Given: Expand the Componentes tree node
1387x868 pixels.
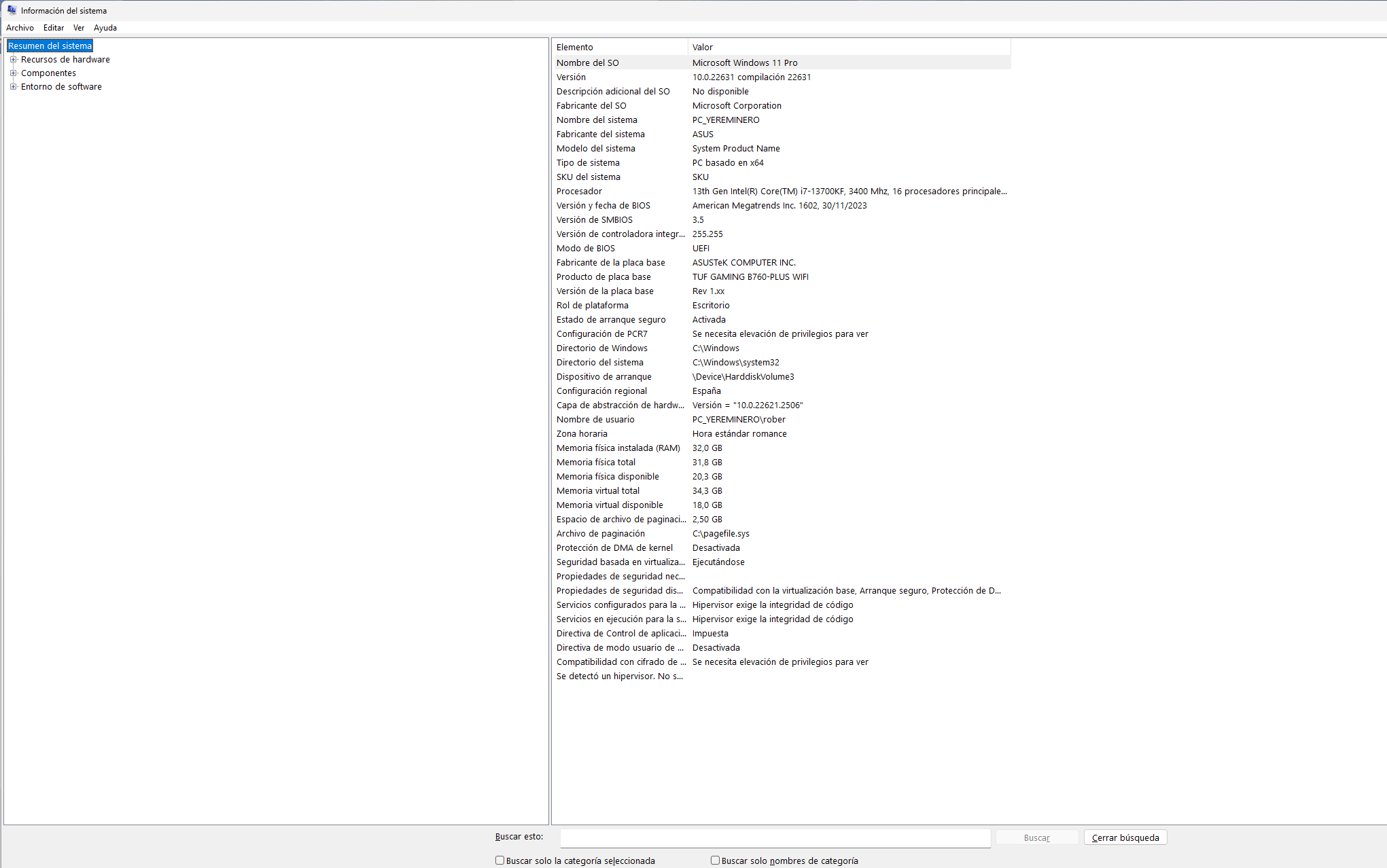Looking at the screenshot, I should 13,73.
